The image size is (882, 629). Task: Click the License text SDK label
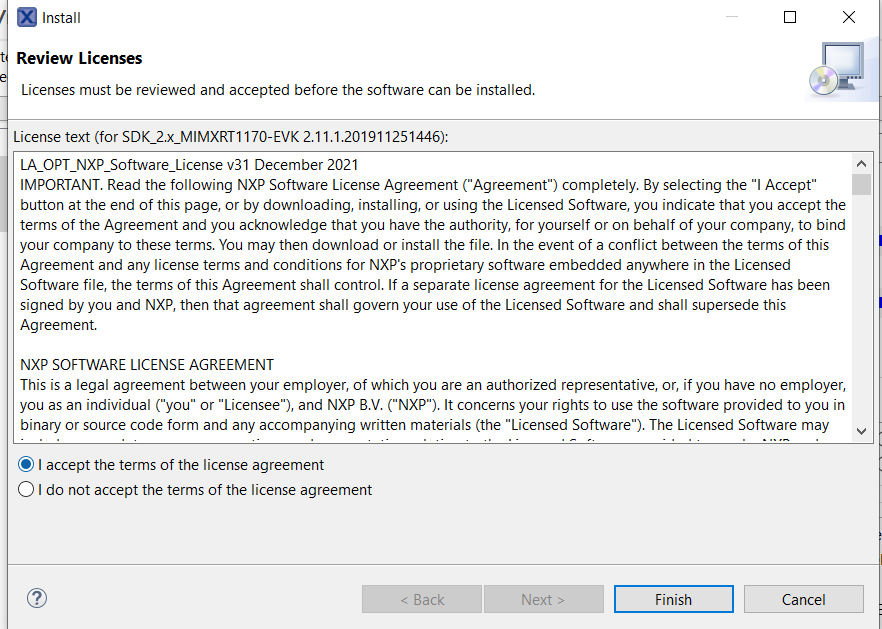tap(230, 136)
